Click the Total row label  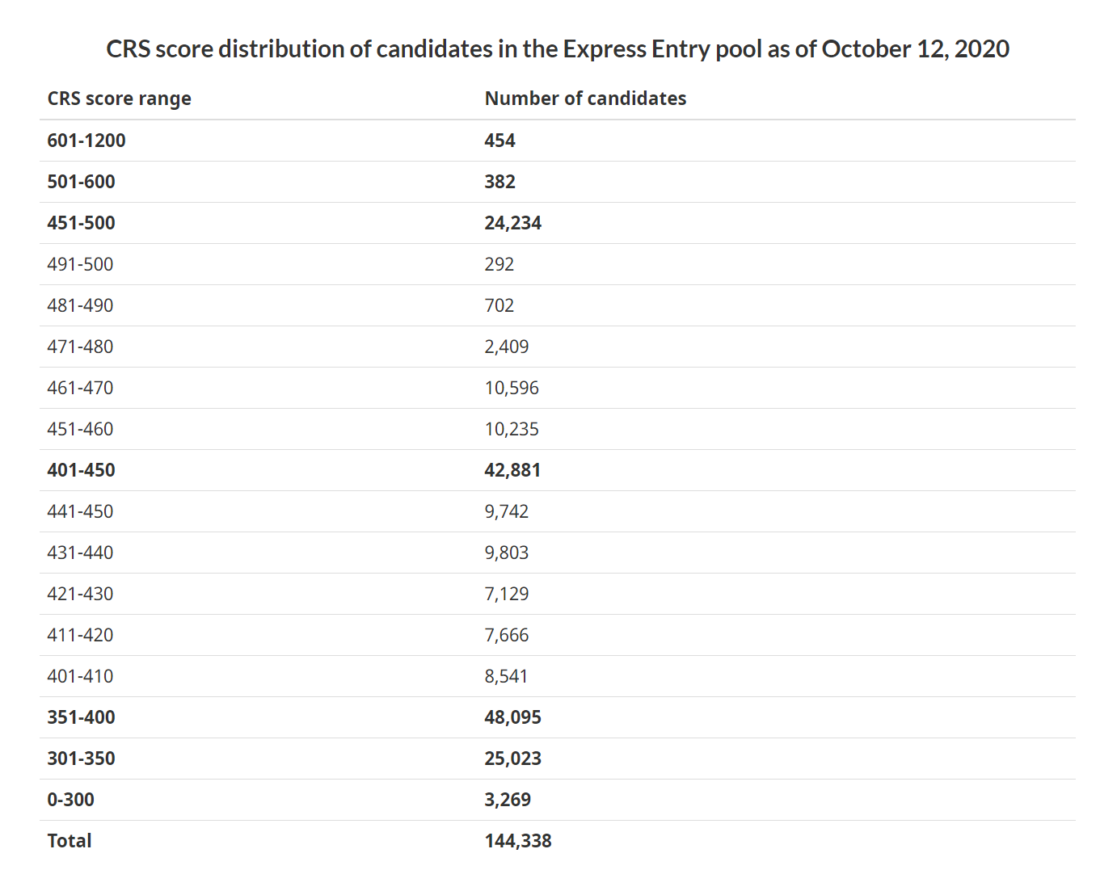(x=69, y=841)
